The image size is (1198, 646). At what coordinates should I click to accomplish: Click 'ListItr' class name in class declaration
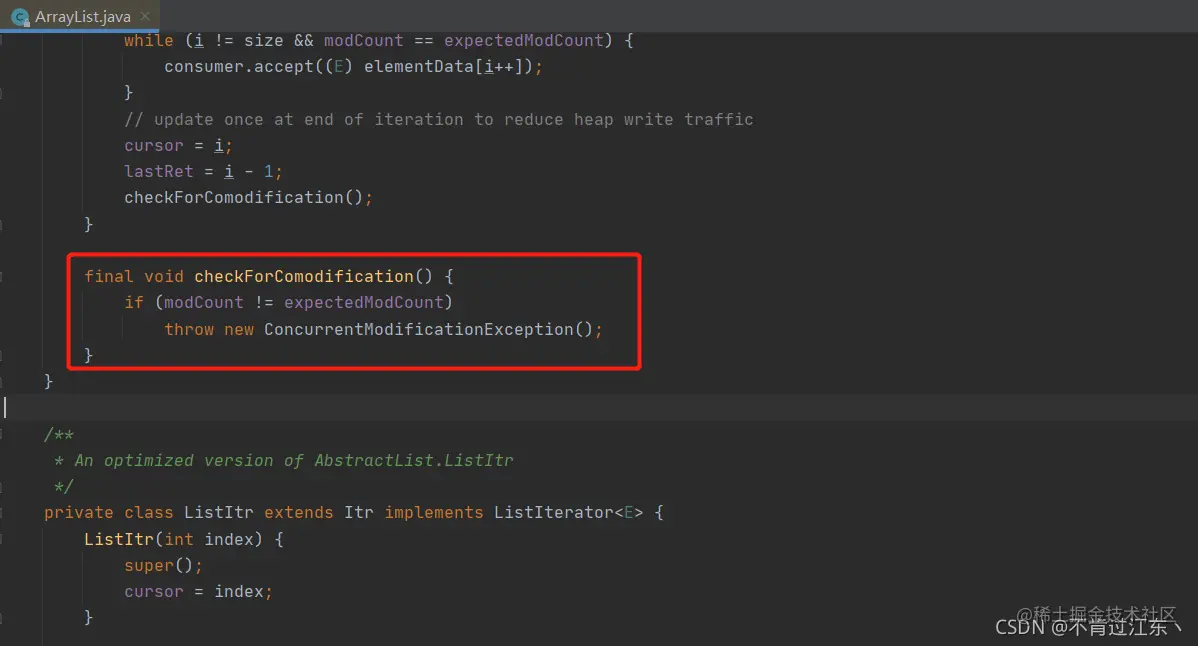(x=219, y=512)
